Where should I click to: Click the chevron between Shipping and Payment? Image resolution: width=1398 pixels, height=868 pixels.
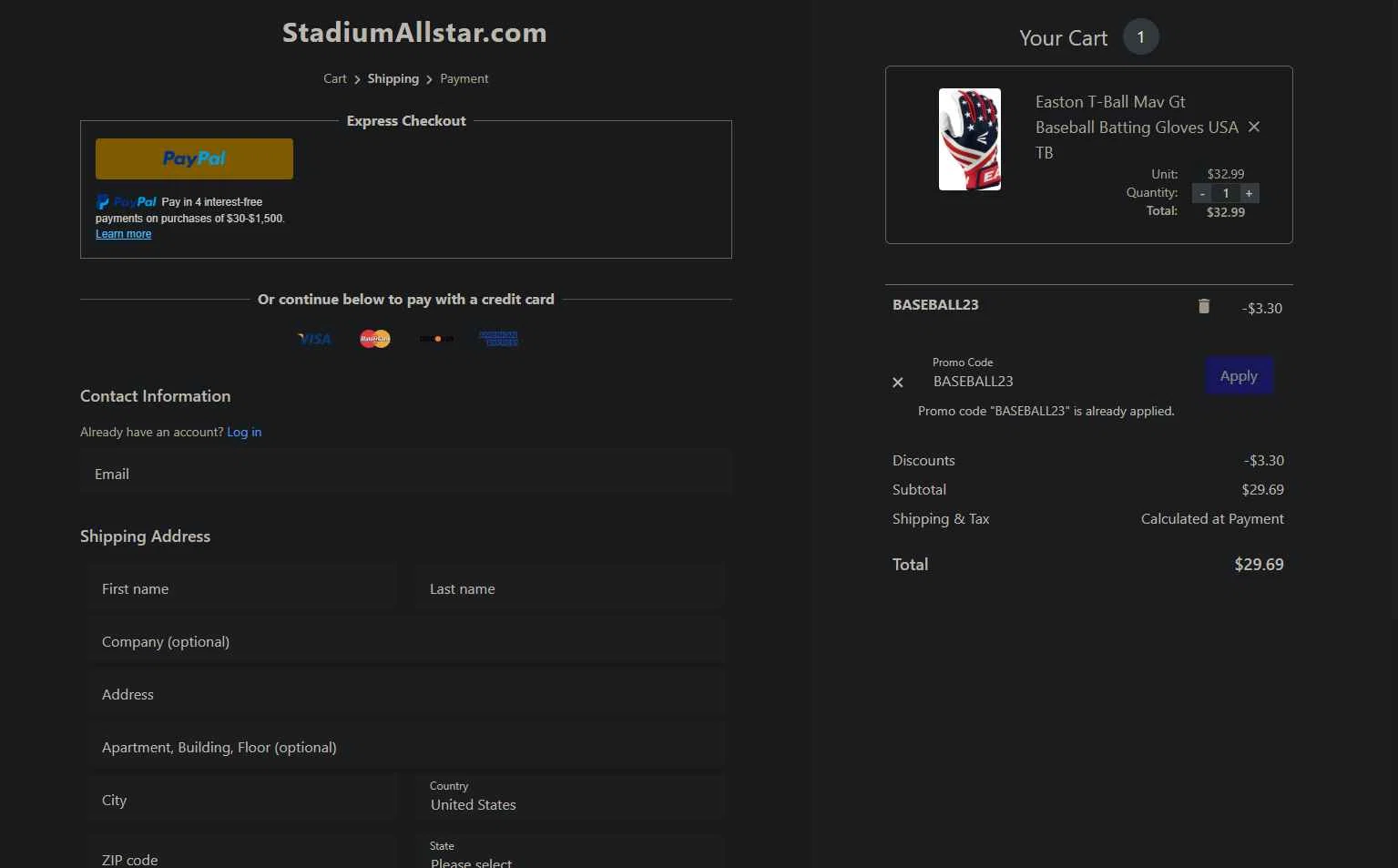tap(429, 79)
